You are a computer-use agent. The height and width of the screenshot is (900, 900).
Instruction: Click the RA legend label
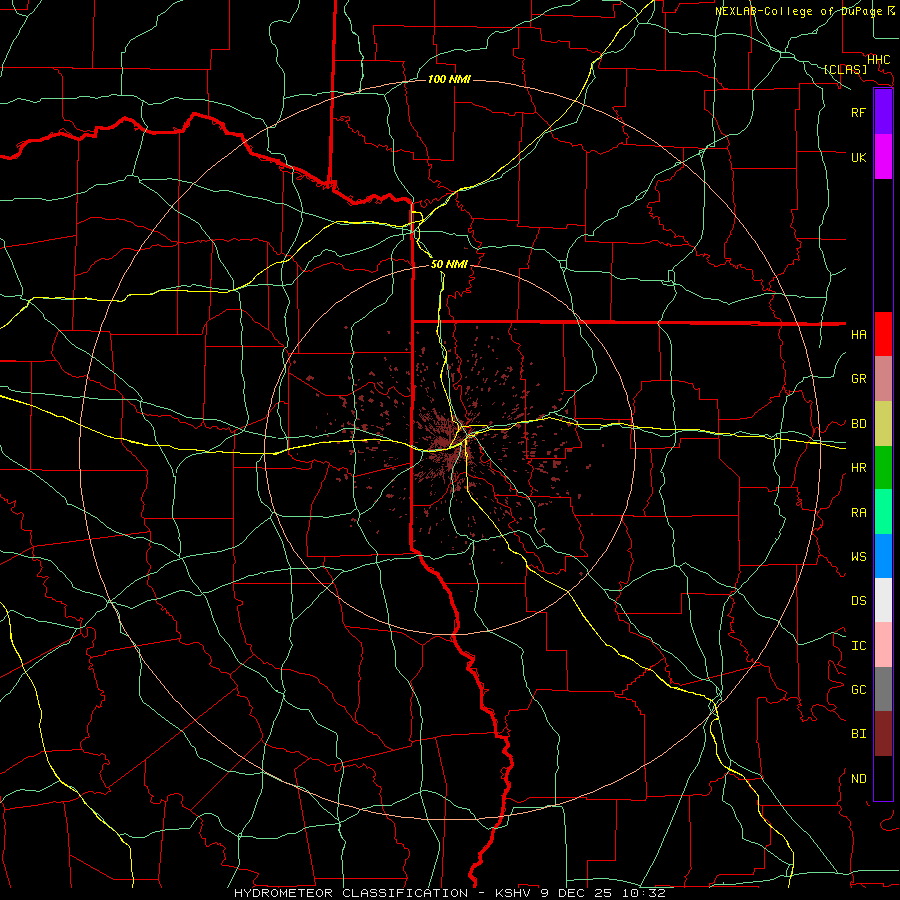click(858, 512)
